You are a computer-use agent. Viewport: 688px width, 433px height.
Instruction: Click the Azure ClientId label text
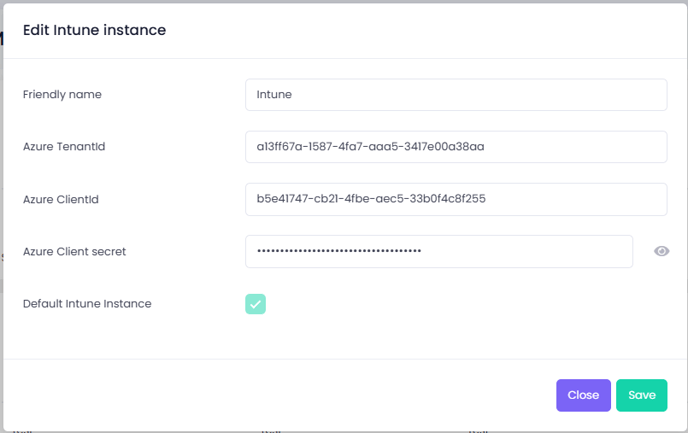[61, 199]
